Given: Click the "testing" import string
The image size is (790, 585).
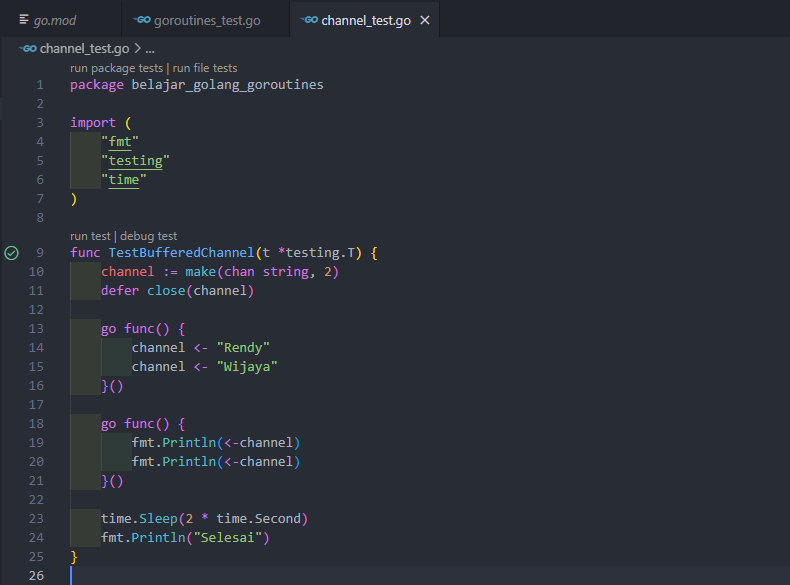Looking at the screenshot, I should pos(136,161).
